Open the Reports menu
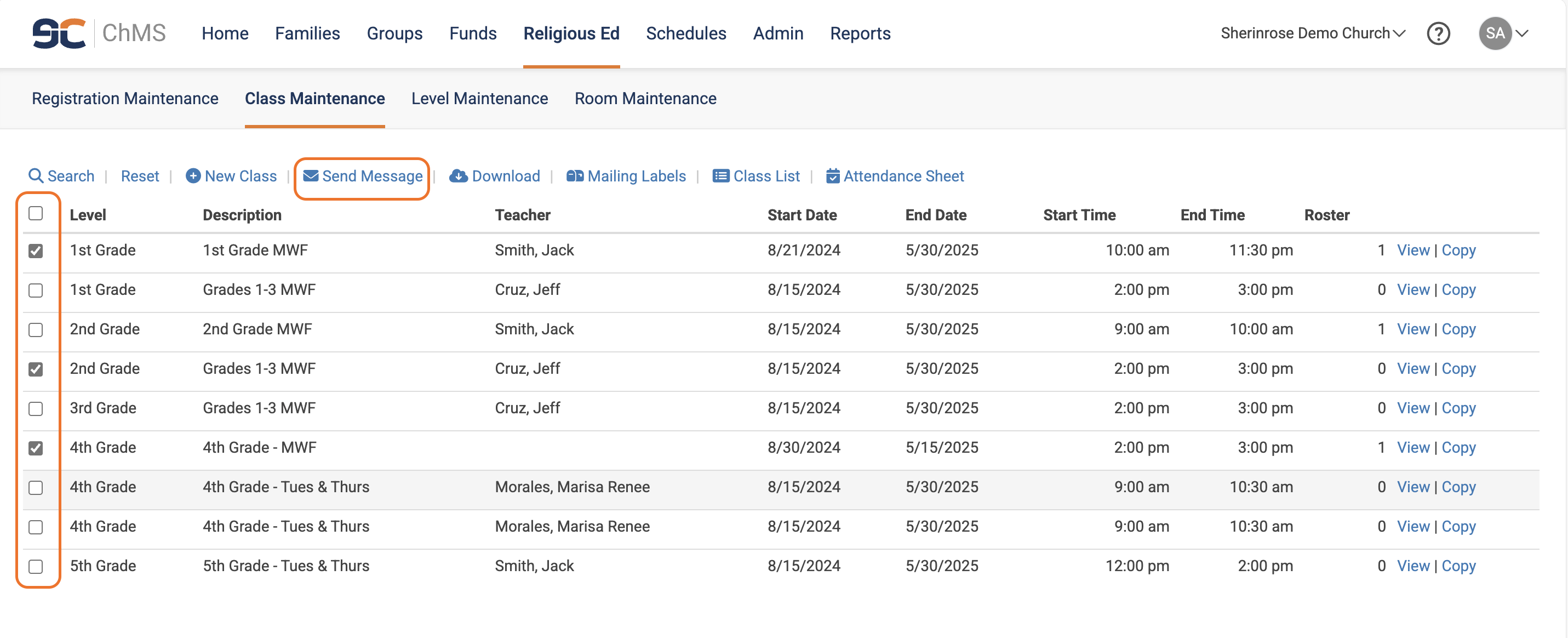This screenshot has width=1568, height=638. pyautogui.click(x=860, y=33)
